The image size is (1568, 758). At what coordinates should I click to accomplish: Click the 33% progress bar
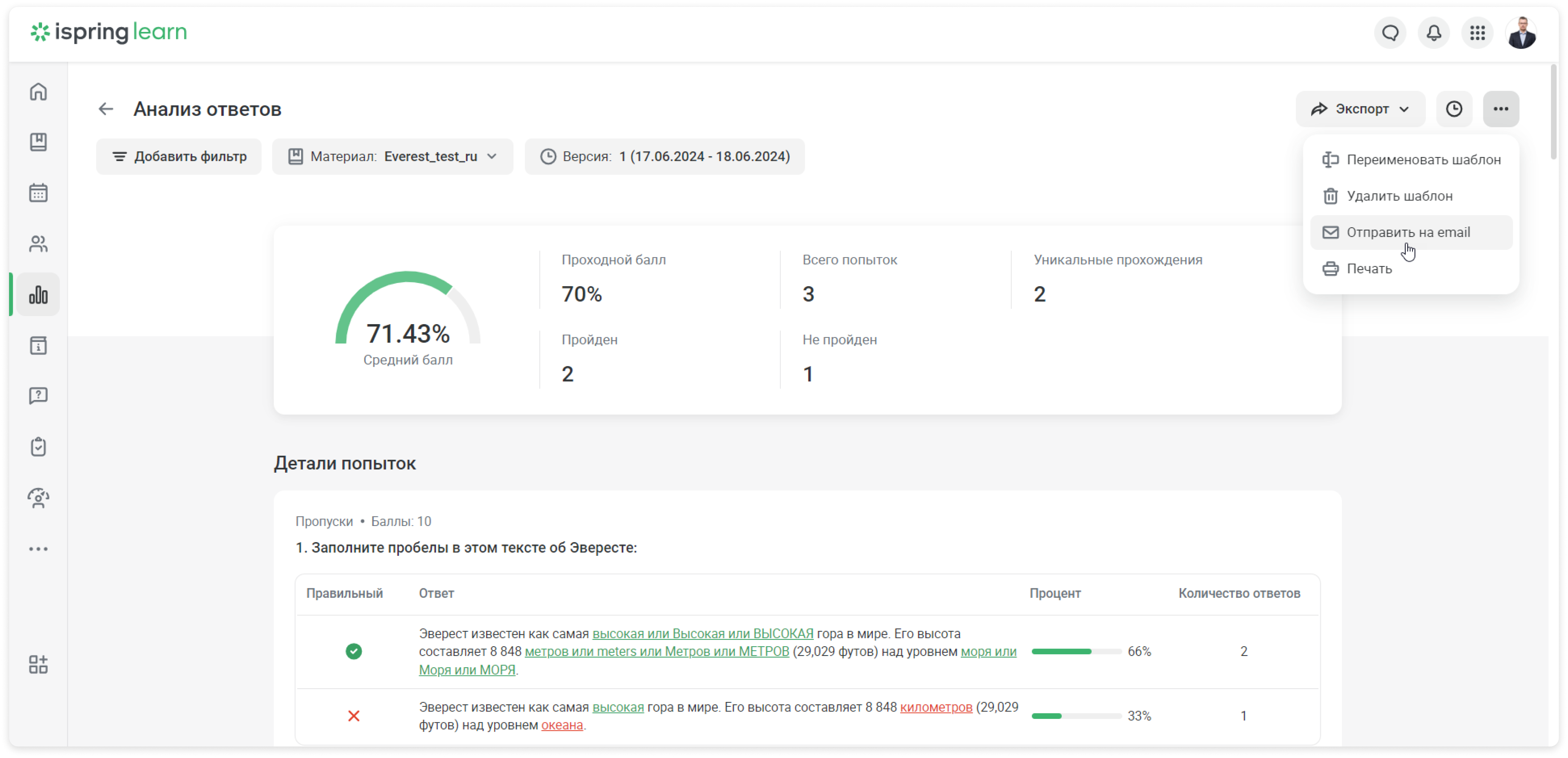[x=1076, y=716]
